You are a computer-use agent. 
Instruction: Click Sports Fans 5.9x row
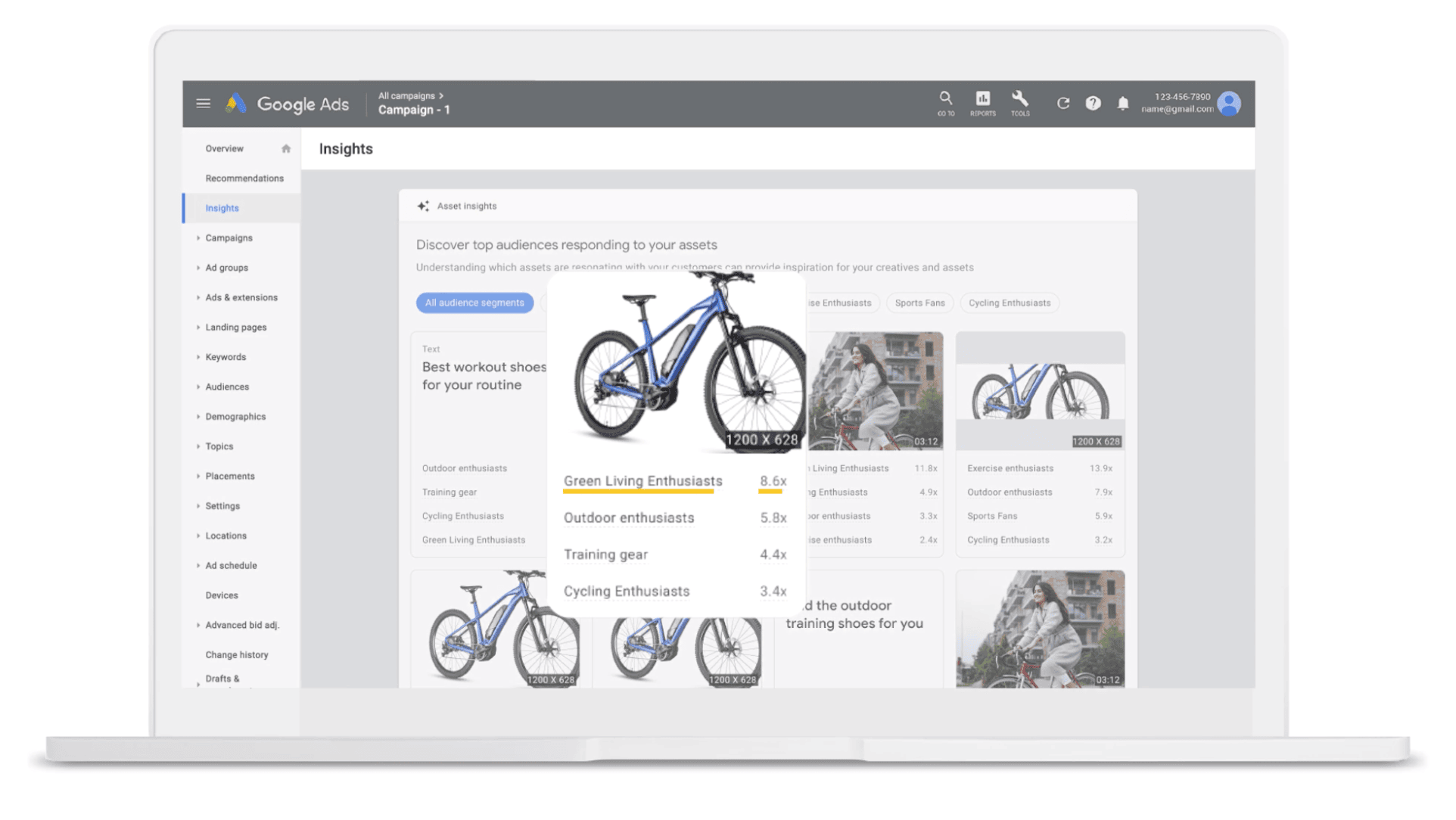point(1040,516)
